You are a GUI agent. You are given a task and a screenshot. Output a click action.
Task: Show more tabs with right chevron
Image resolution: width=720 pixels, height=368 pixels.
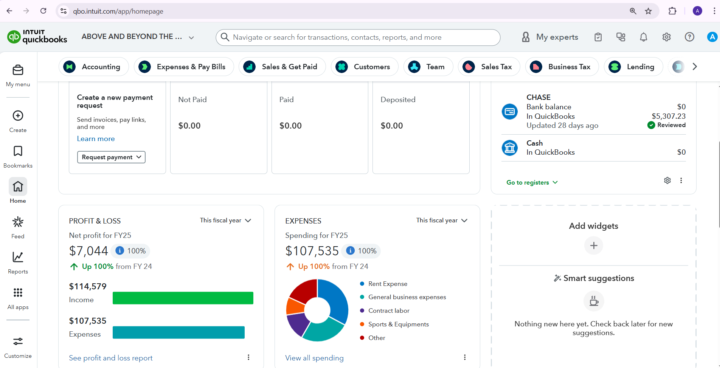[695, 67]
